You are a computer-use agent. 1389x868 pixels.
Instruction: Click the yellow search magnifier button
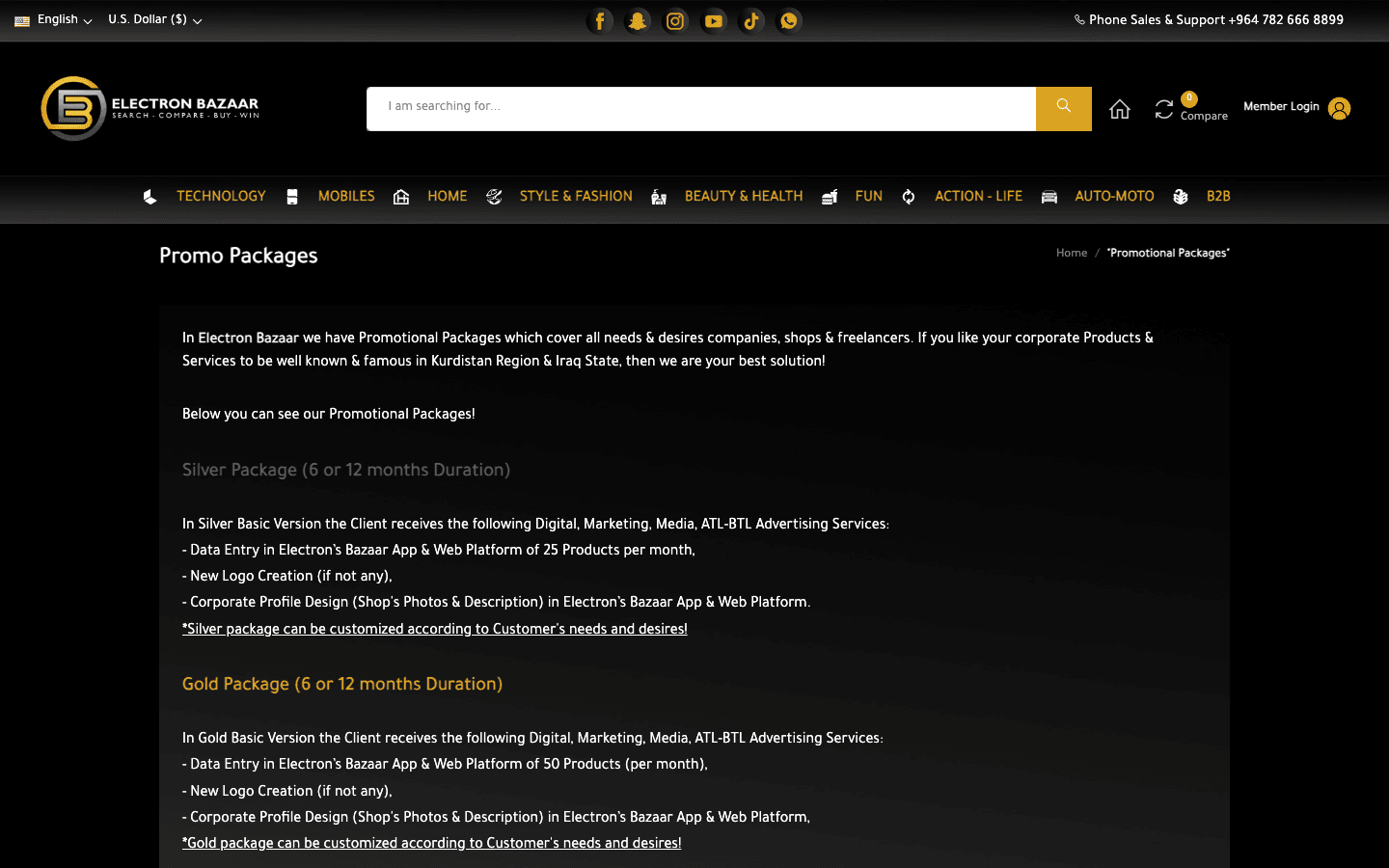click(1064, 108)
